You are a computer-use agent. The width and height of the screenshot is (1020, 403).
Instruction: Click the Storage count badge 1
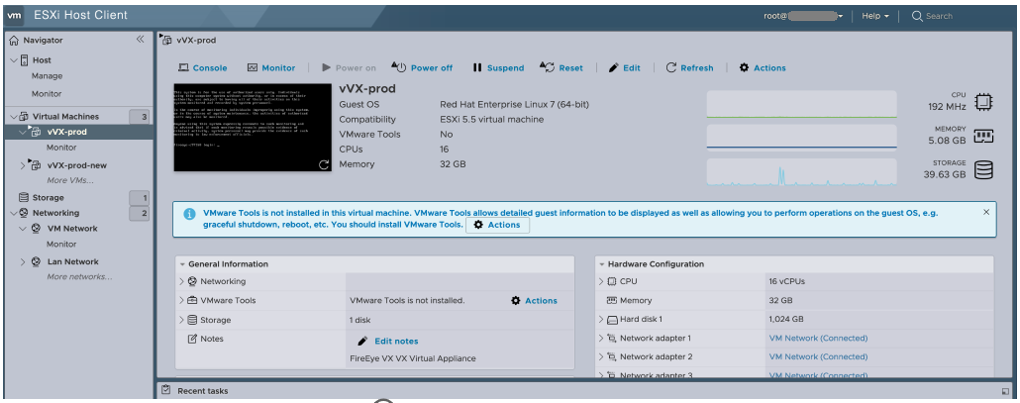tap(139, 198)
